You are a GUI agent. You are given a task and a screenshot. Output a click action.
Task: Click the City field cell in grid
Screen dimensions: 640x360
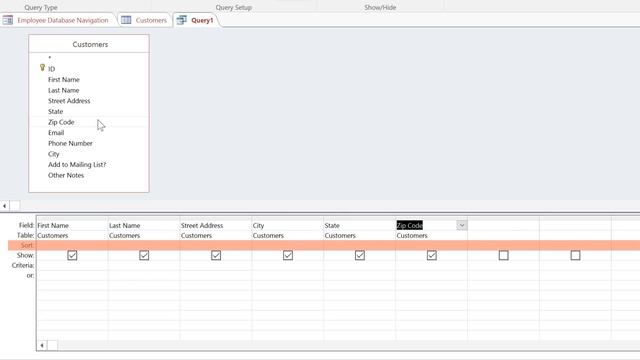point(287,225)
